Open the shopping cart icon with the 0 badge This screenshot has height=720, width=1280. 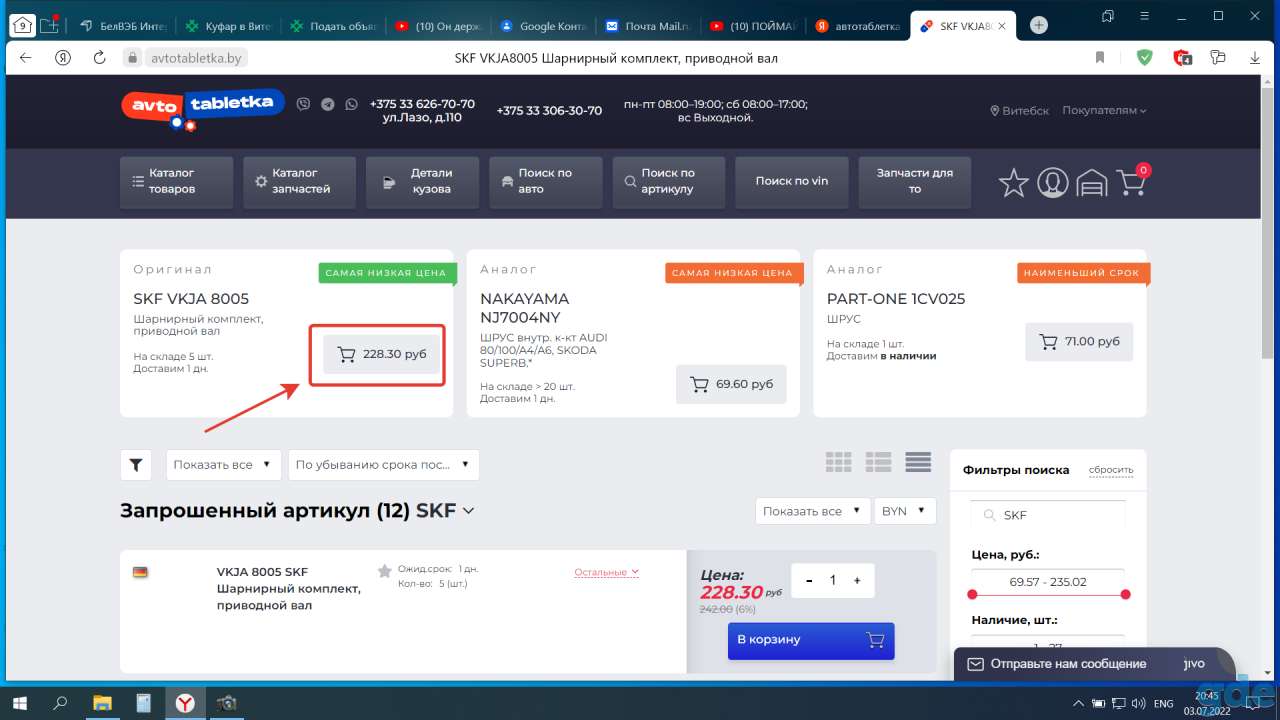[1132, 182]
